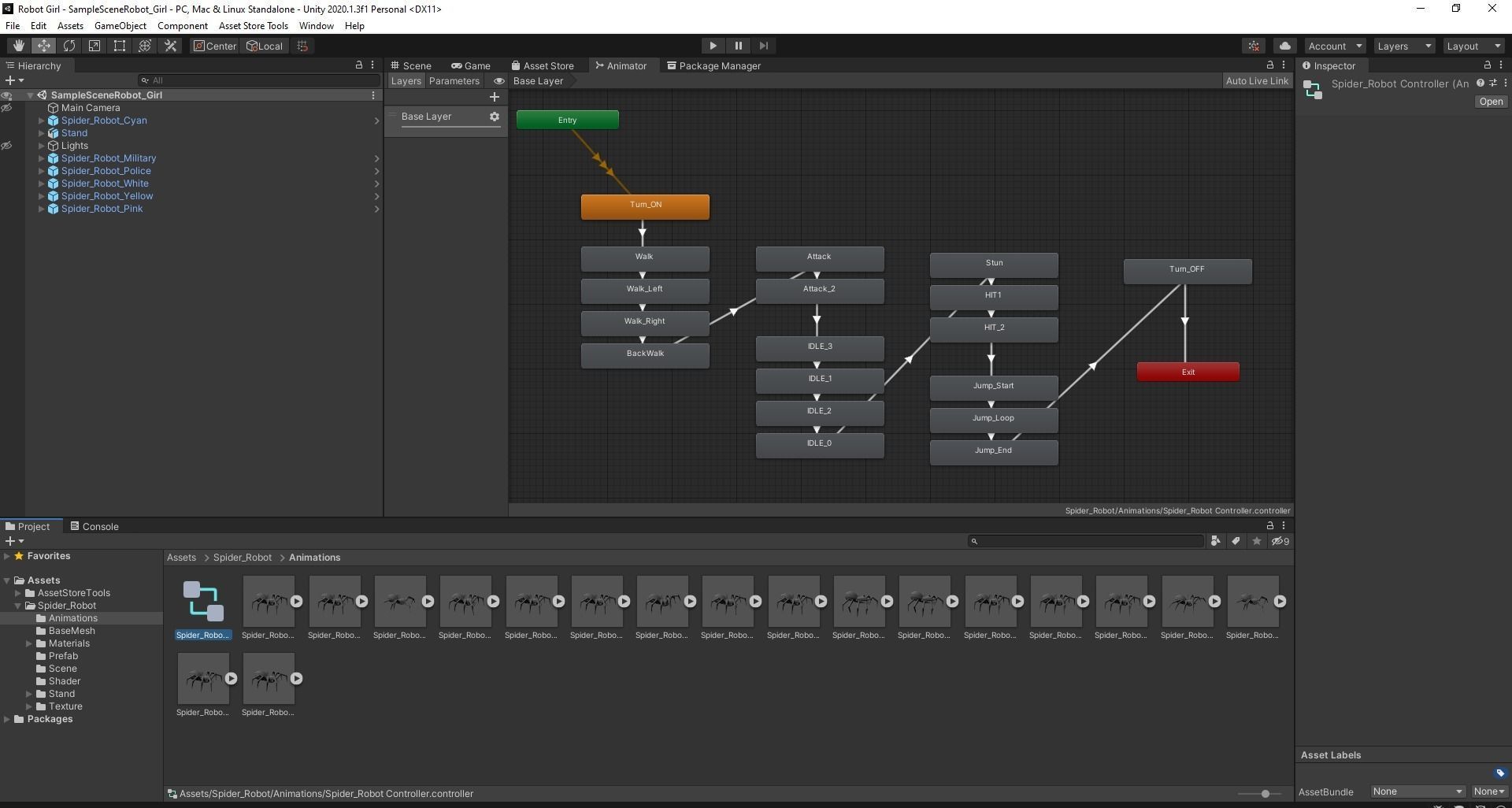Viewport: 1512px width, 808px height.
Task: Select the Turn_ON state node
Action: pyautogui.click(x=645, y=206)
